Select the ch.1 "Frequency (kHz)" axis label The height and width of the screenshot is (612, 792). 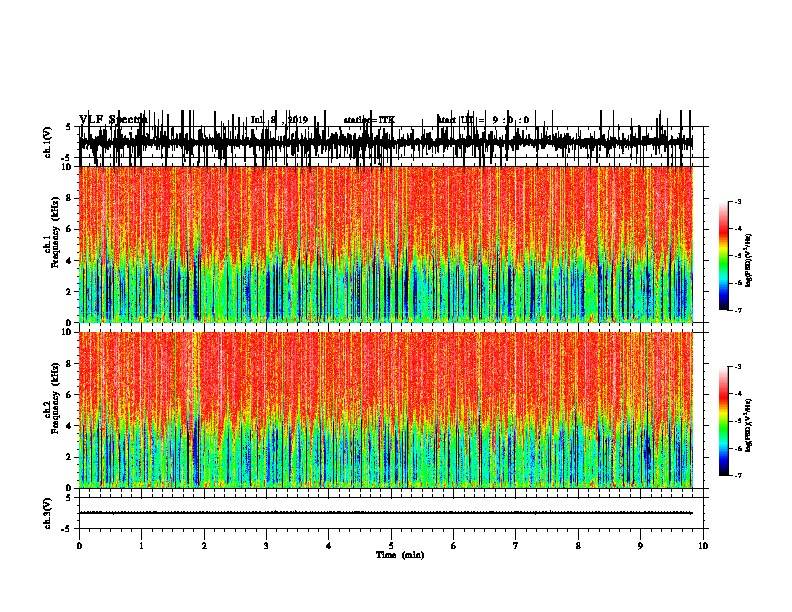[55, 233]
